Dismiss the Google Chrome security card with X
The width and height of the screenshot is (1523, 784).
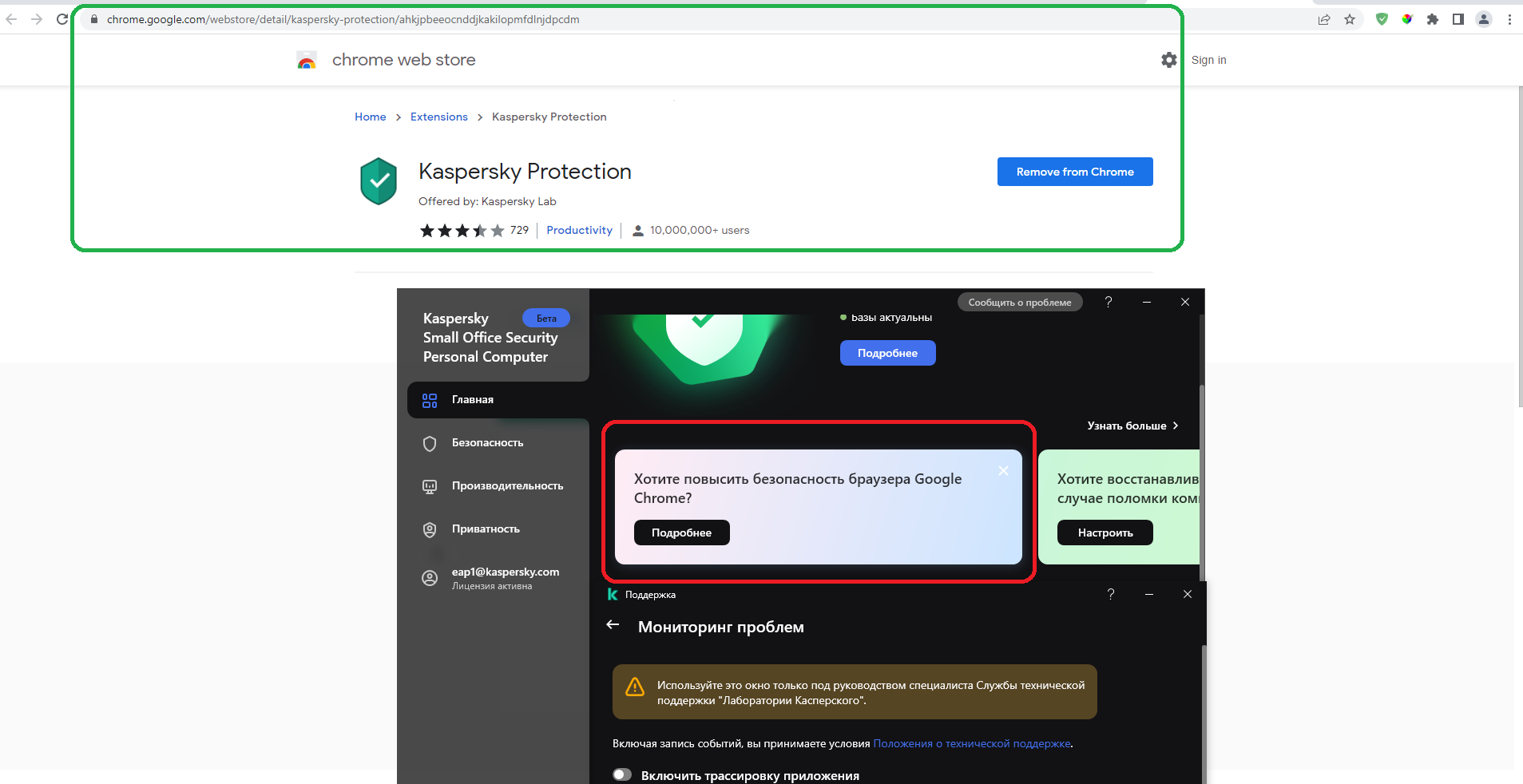(1003, 471)
